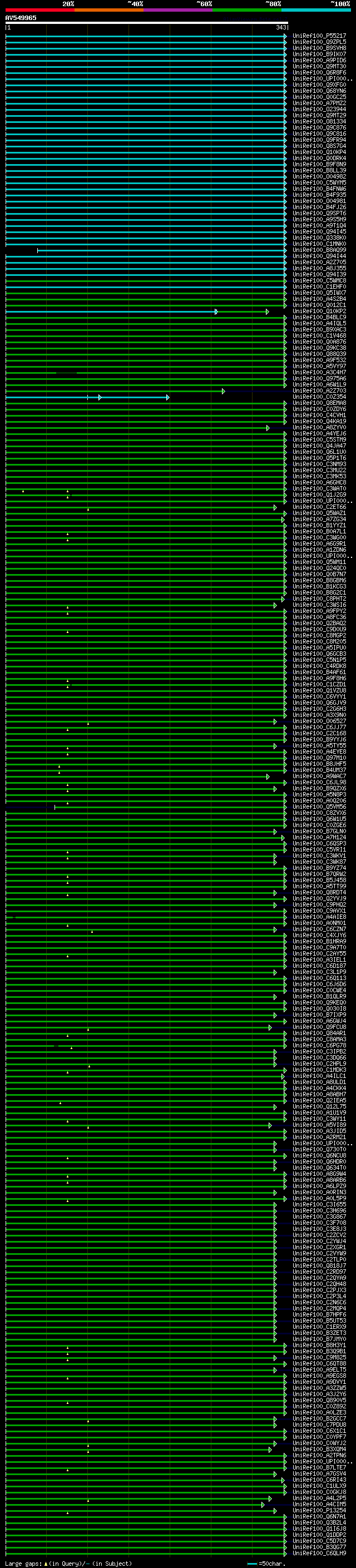Open hit UniRef100_P55217
The width and height of the screenshot is (356, 1568).
(x=319, y=36)
